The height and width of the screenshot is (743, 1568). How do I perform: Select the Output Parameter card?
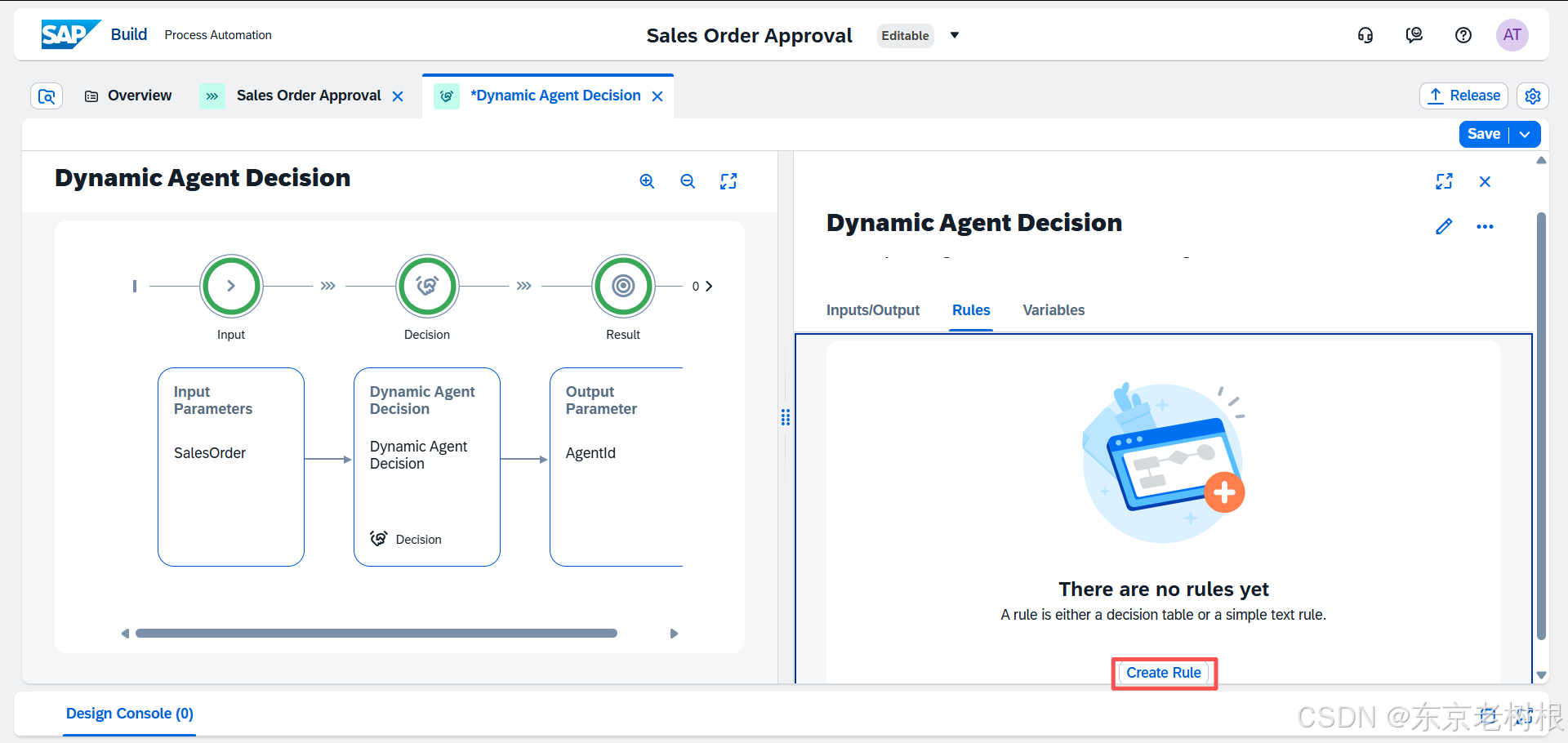click(x=617, y=466)
